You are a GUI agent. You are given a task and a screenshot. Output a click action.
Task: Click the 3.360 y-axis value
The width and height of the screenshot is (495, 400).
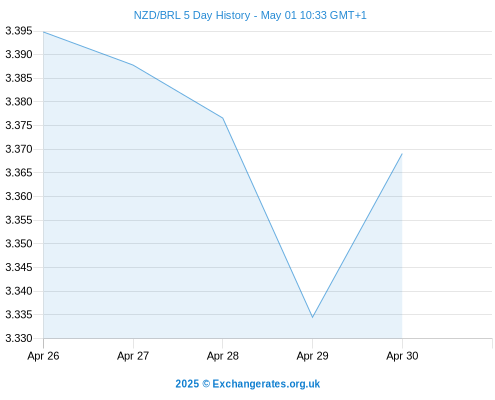click(19, 197)
